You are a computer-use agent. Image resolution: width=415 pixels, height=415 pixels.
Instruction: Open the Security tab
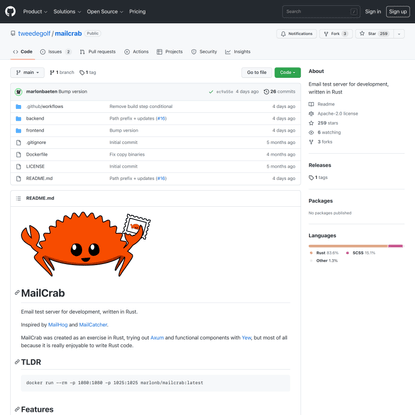204,52
